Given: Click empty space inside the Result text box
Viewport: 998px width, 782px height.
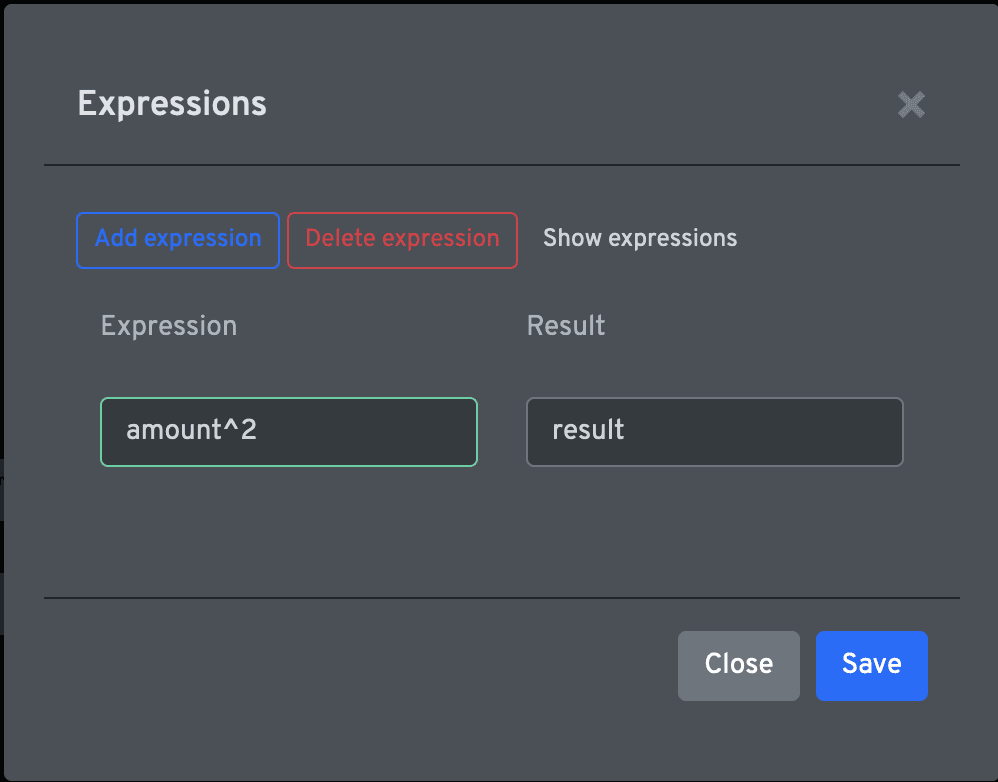Looking at the screenshot, I should pos(764,431).
